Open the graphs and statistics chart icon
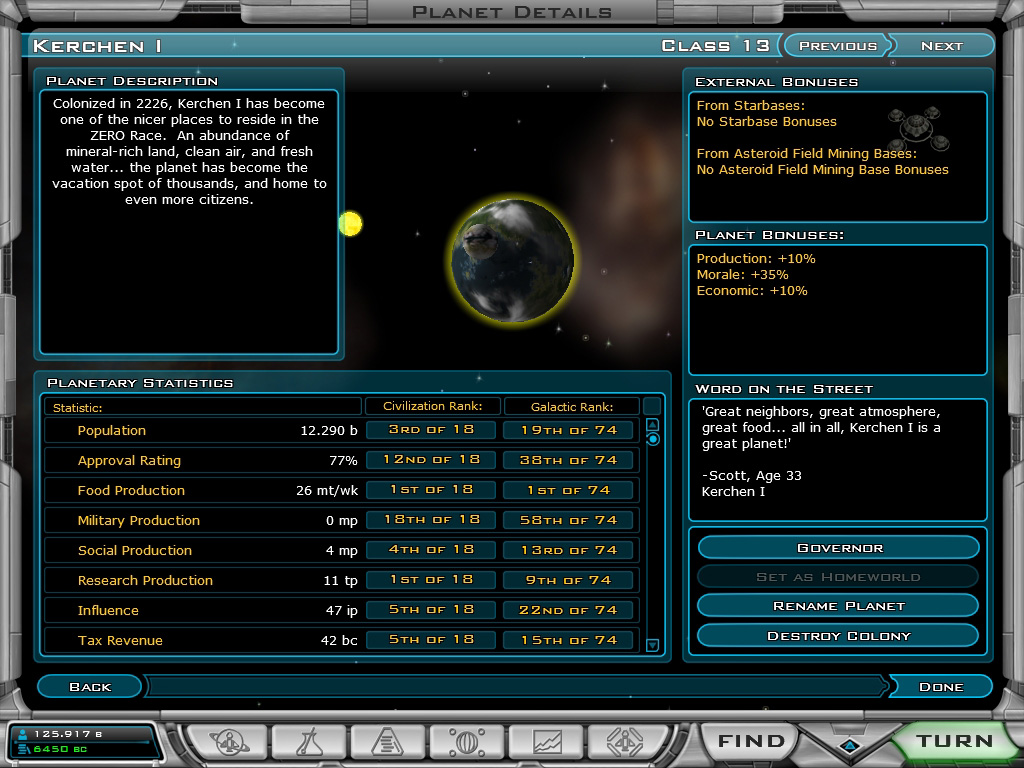 coord(547,743)
